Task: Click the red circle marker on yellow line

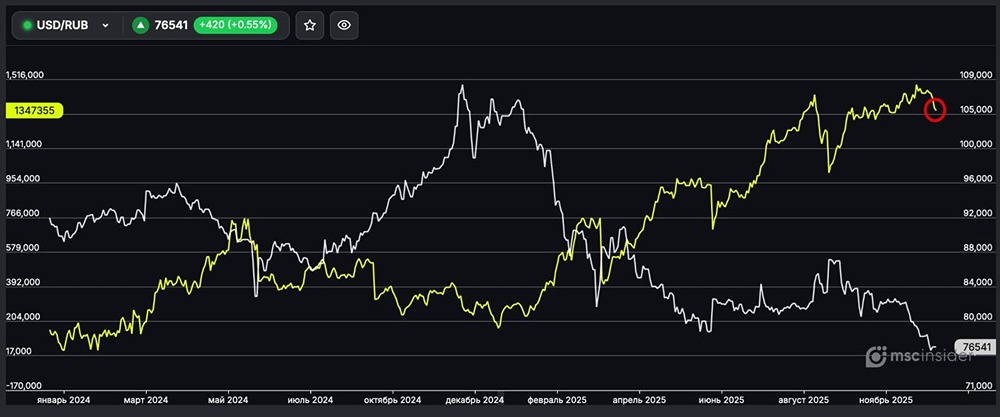Action: click(935, 109)
